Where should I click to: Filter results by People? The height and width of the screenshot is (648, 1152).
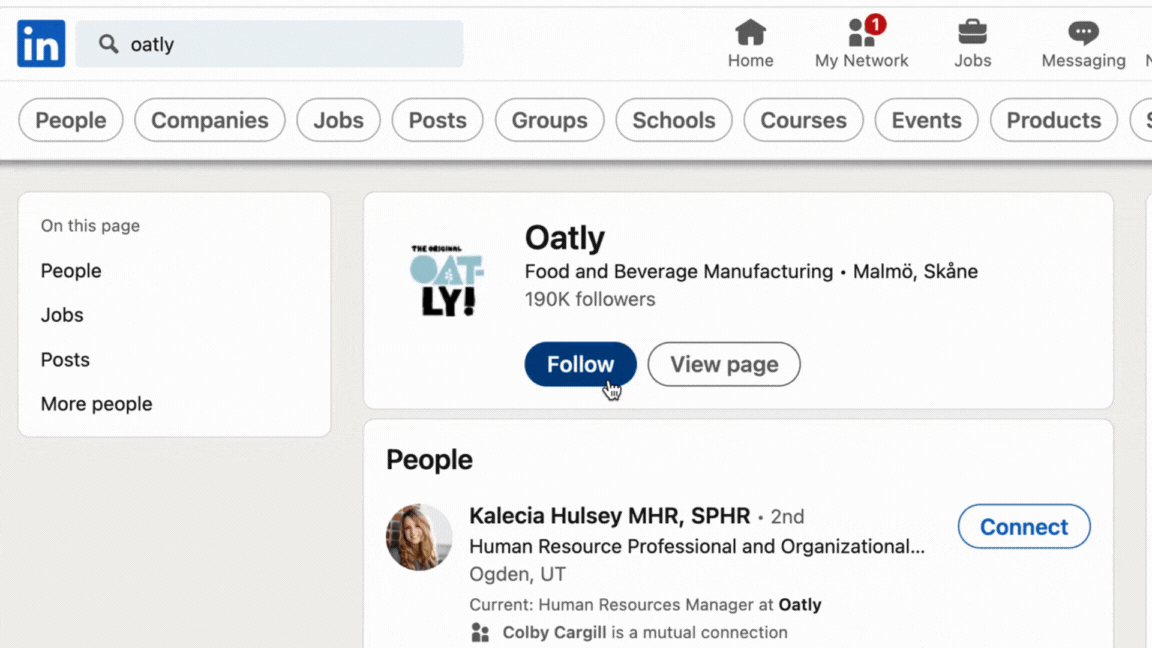pyautogui.click(x=71, y=120)
